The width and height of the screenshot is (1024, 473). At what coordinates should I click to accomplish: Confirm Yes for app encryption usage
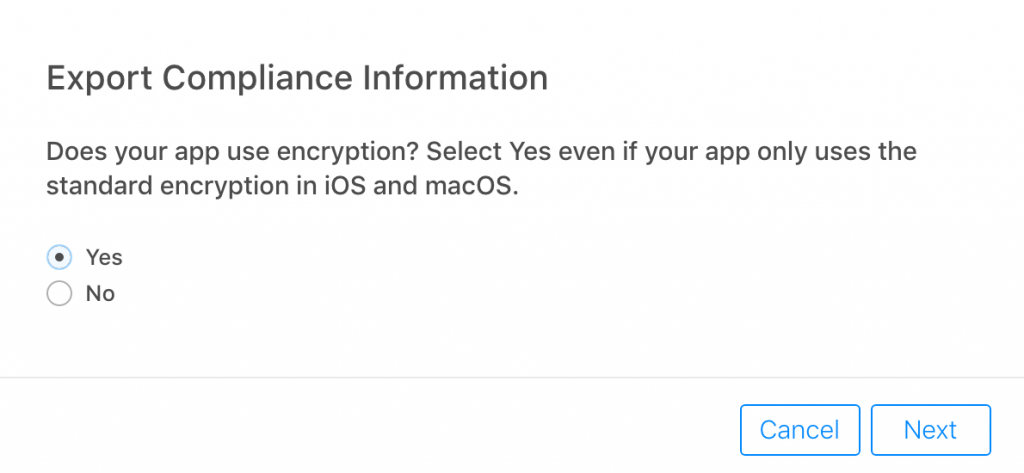tap(59, 257)
